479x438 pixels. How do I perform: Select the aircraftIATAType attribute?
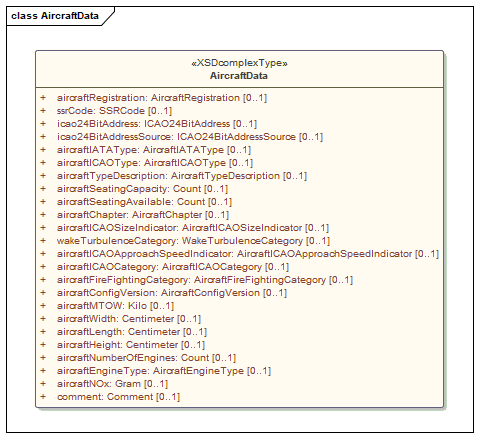(154, 150)
